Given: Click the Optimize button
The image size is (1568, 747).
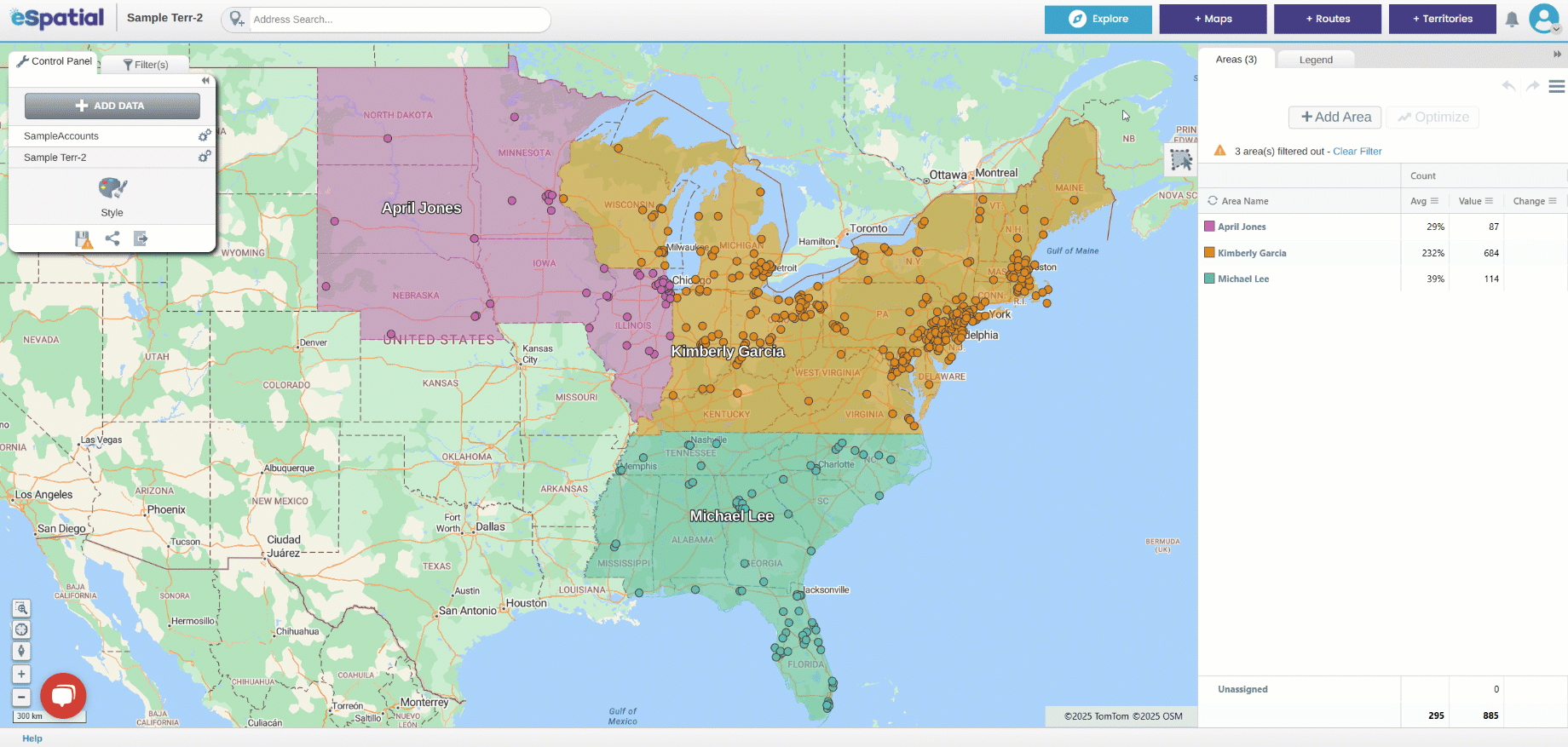Looking at the screenshot, I should (1433, 117).
